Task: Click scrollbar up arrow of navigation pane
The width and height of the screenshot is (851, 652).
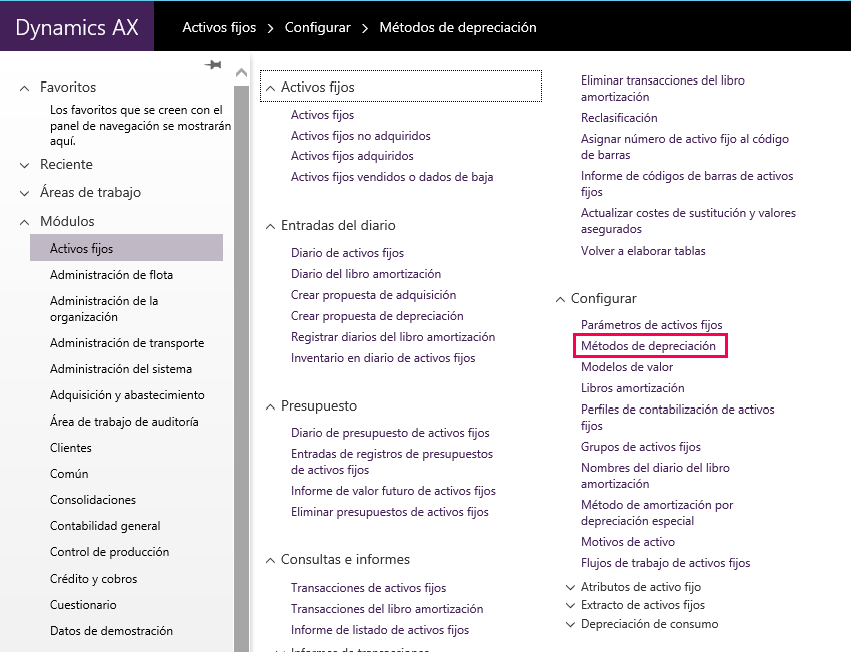Action: [x=242, y=72]
